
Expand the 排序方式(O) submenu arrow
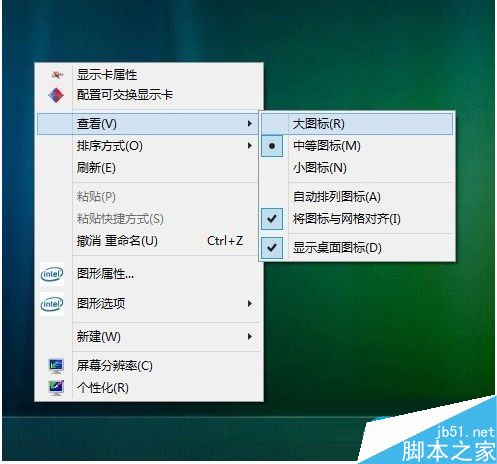(x=250, y=146)
